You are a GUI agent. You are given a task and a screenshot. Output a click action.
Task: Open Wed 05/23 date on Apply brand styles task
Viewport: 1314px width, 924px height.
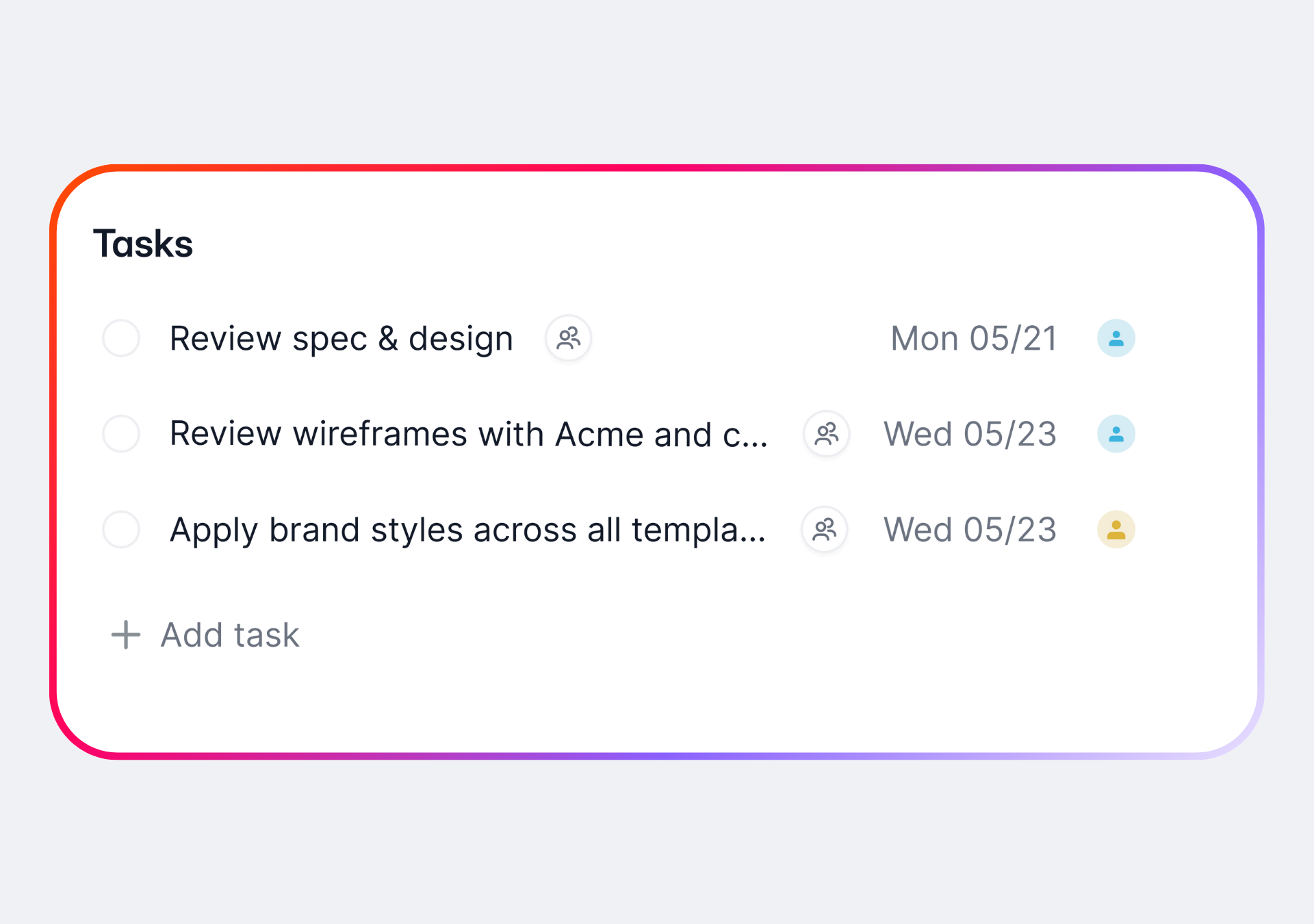(x=970, y=530)
